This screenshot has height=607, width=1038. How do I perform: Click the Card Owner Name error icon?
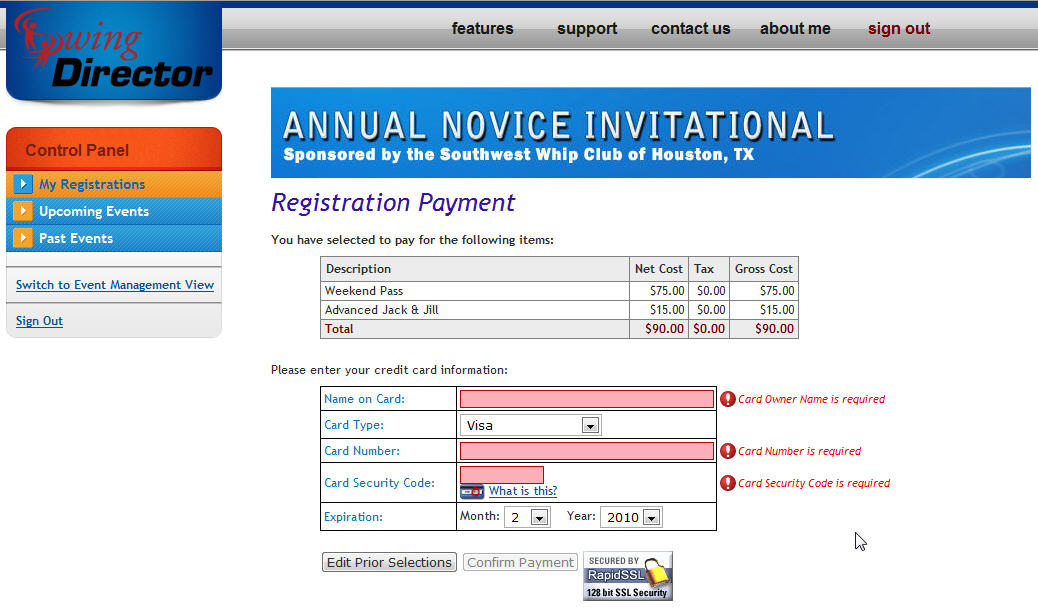pos(728,398)
